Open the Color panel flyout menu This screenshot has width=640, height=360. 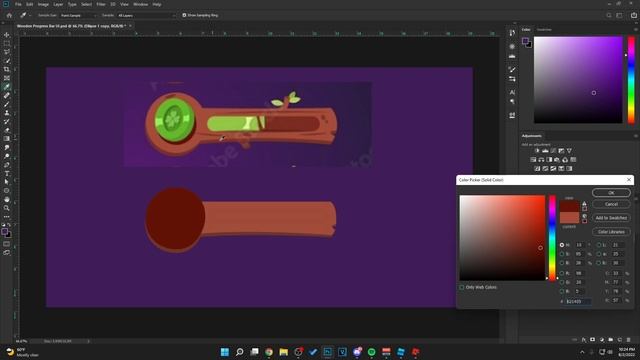point(636,29)
